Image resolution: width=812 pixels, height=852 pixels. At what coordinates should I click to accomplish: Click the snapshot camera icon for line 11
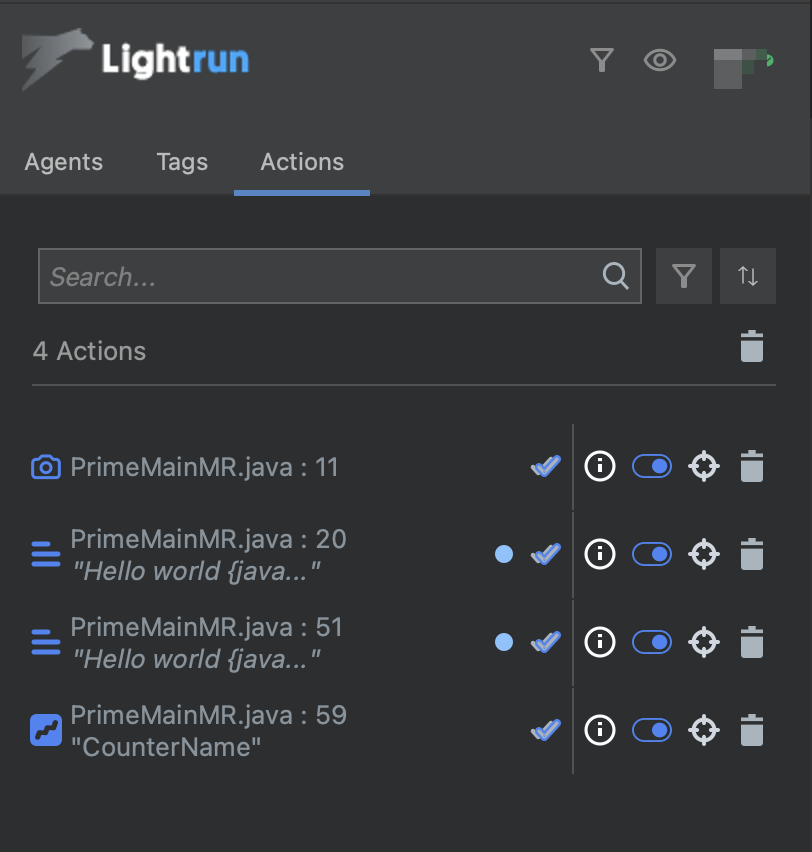pyautogui.click(x=45, y=467)
